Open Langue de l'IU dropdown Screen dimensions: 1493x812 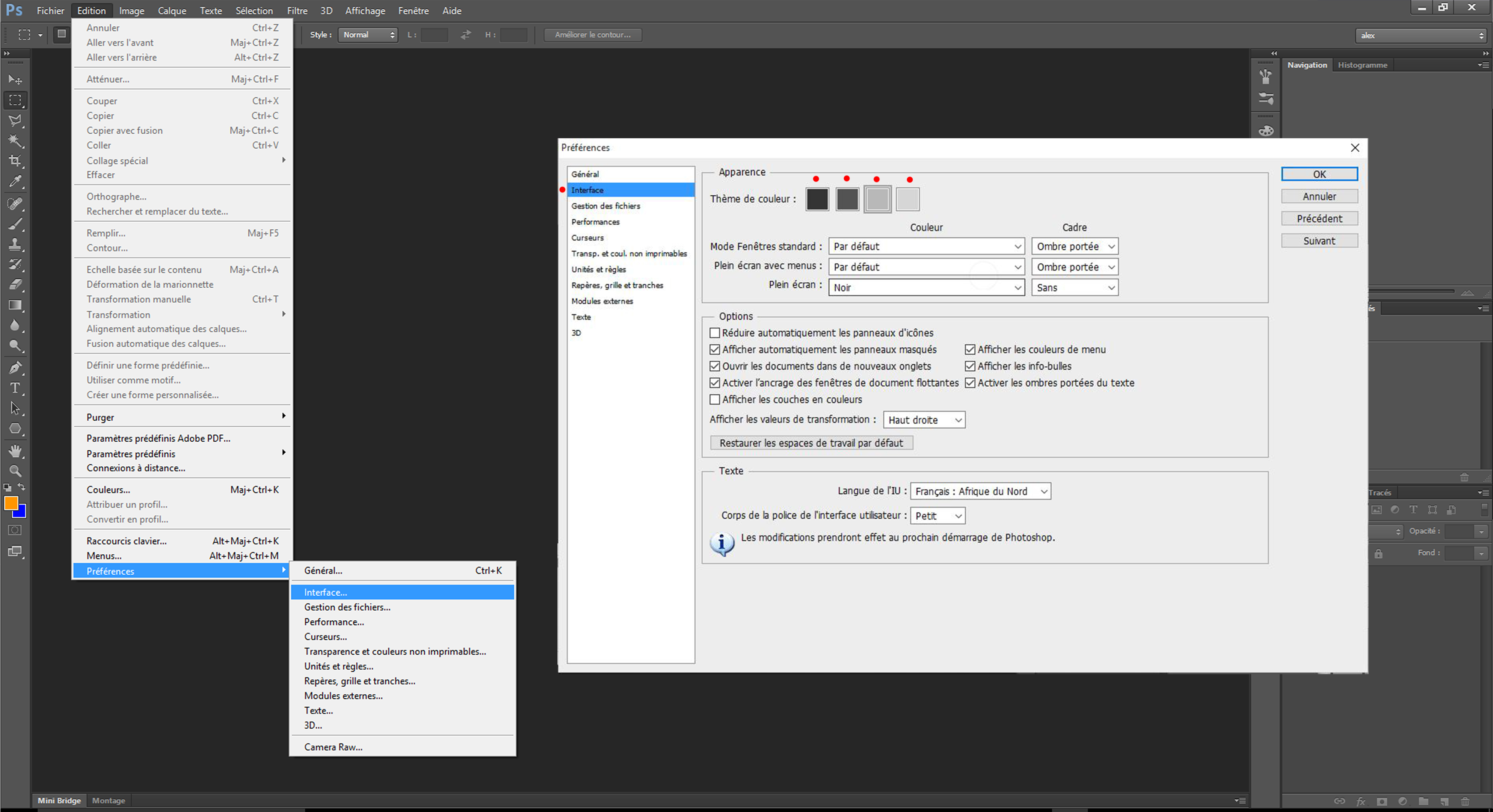[x=980, y=491]
